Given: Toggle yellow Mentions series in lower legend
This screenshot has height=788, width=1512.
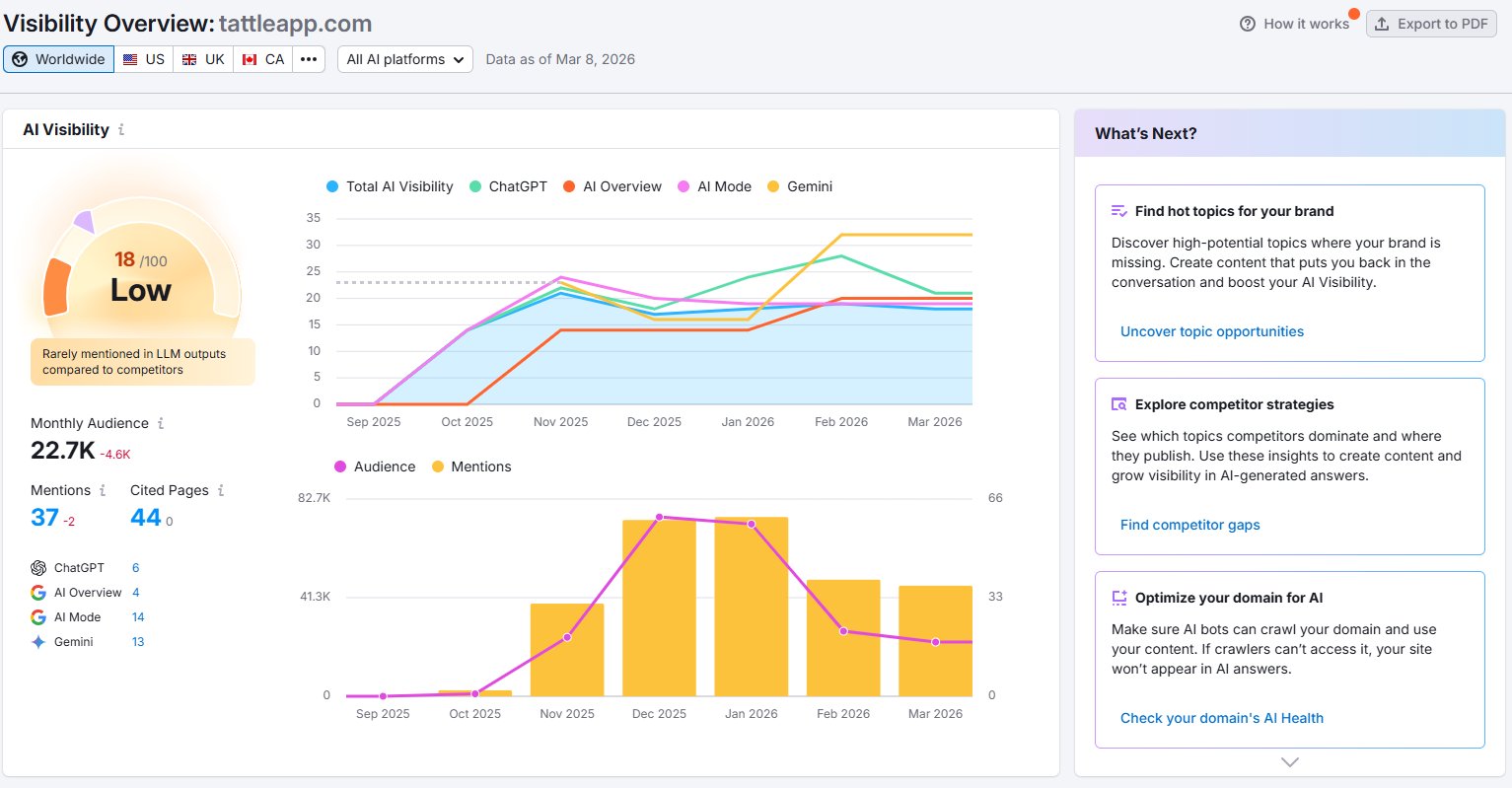Looking at the screenshot, I should point(471,466).
